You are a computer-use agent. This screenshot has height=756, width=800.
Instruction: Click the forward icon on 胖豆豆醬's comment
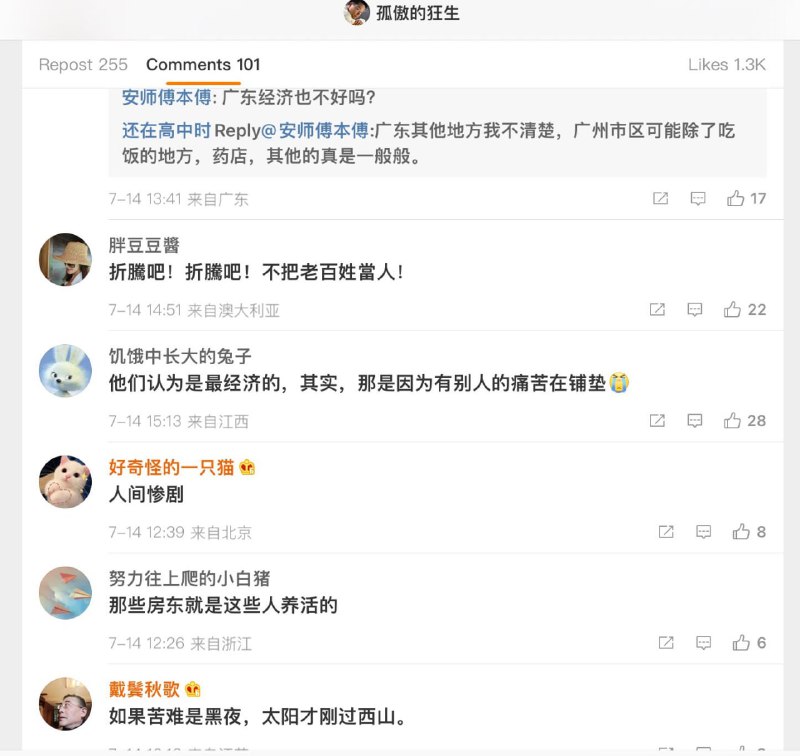point(658,310)
